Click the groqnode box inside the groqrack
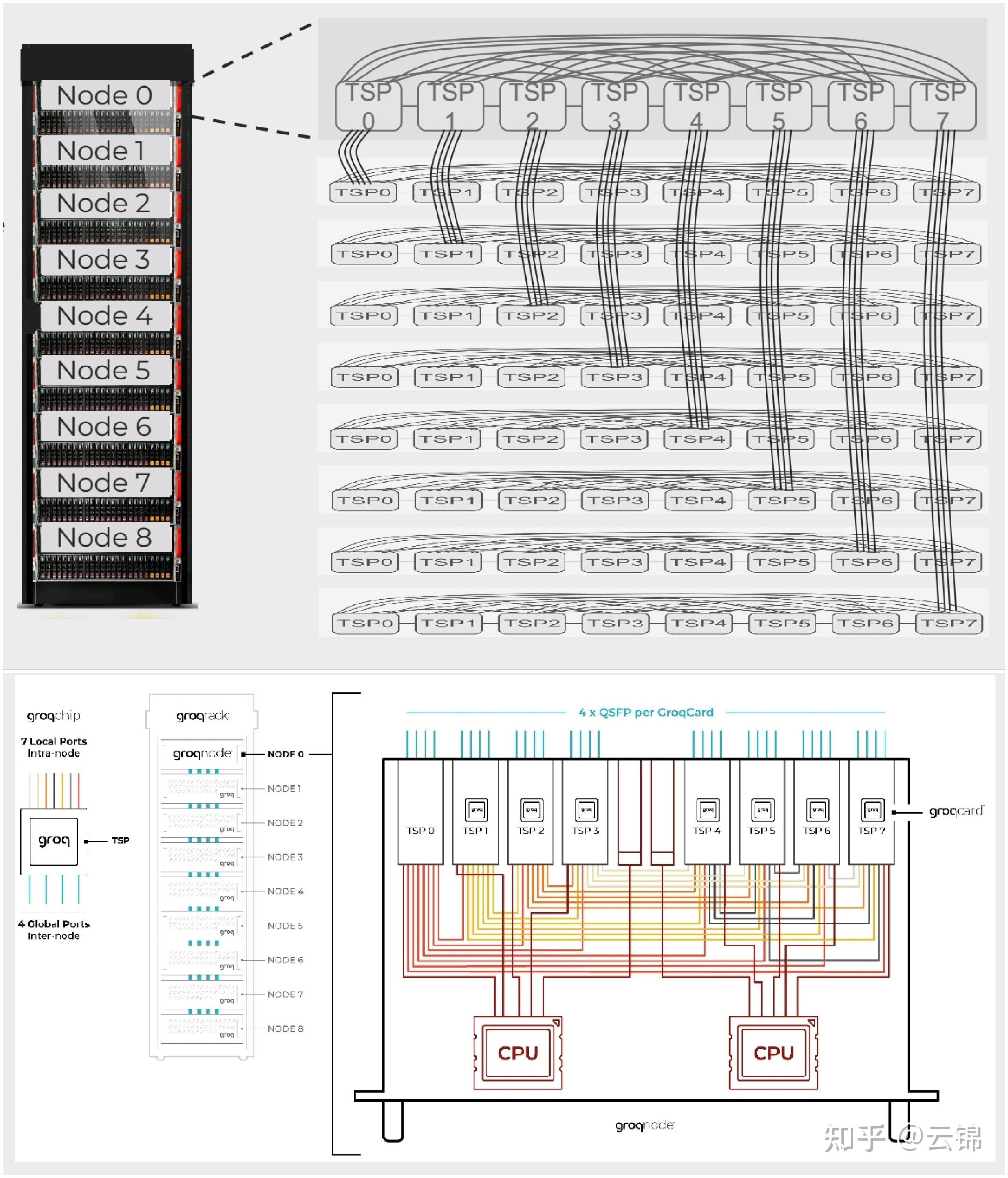Image resolution: width=1008 pixels, height=1178 pixels. pos(203,754)
